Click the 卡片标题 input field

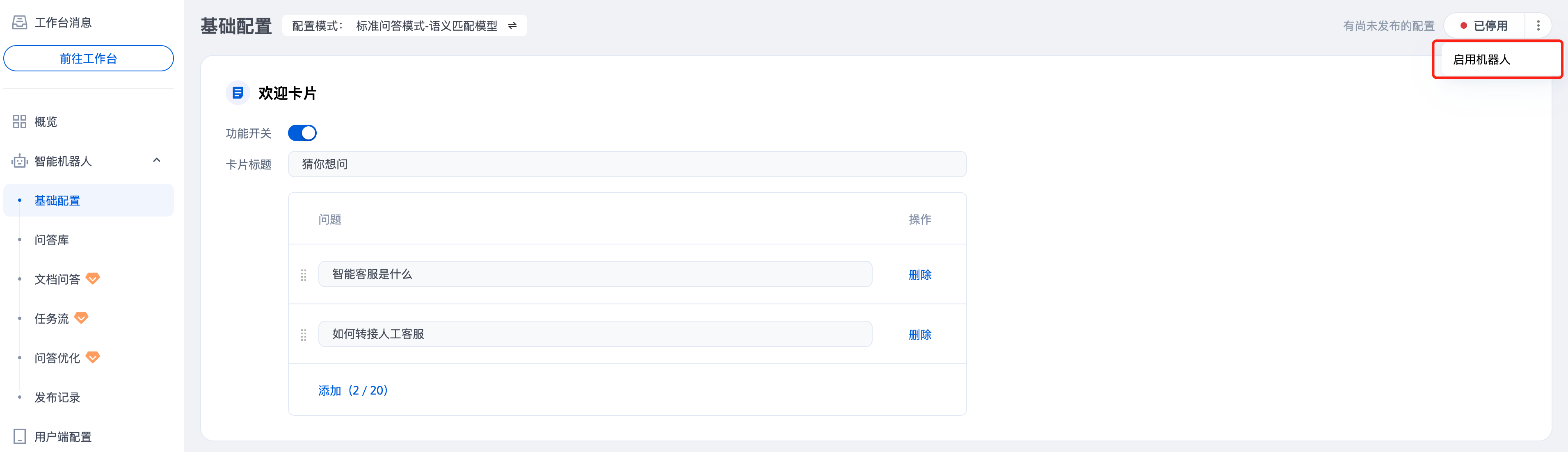coord(627,164)
